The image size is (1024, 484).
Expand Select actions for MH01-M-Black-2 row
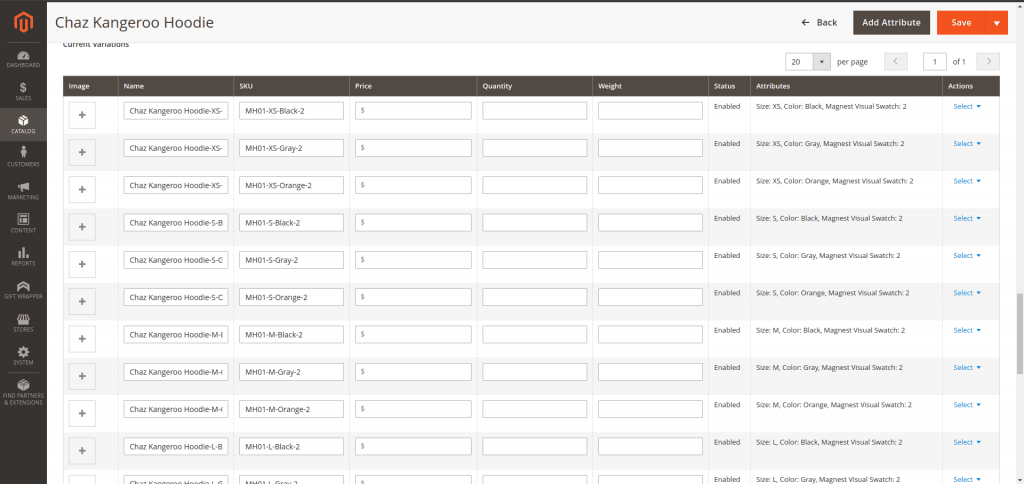(967, 330)
